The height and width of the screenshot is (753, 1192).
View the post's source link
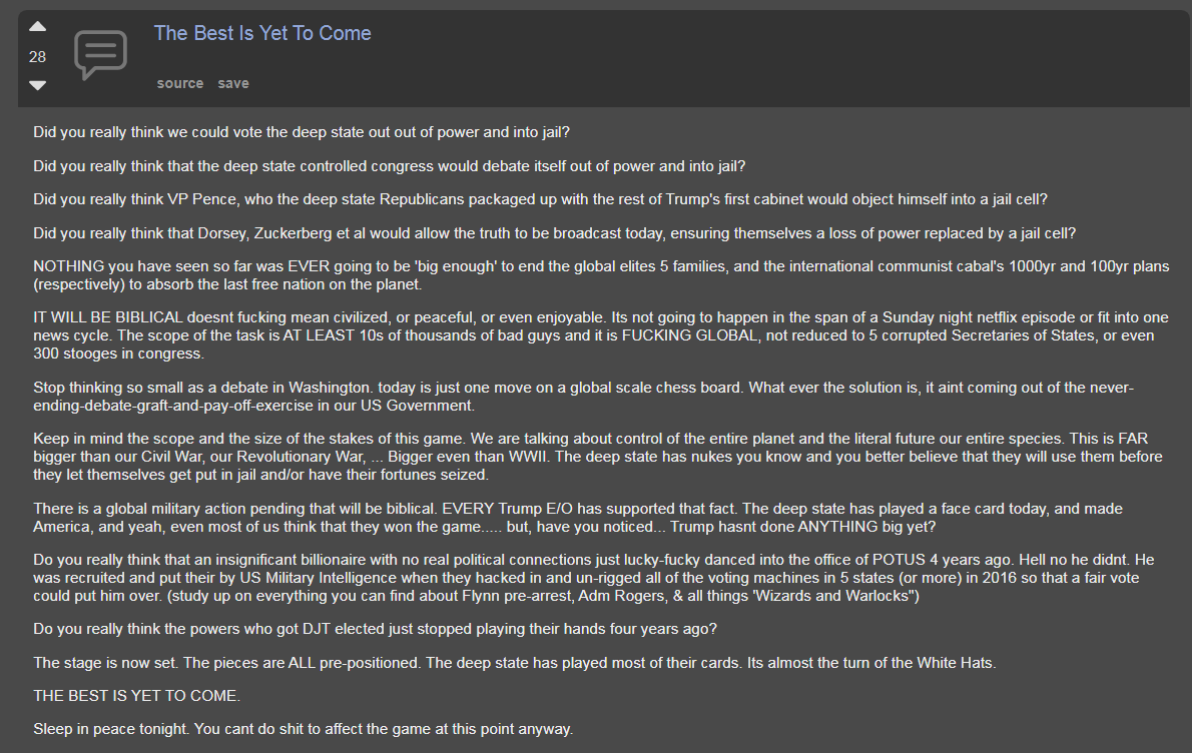180,83
